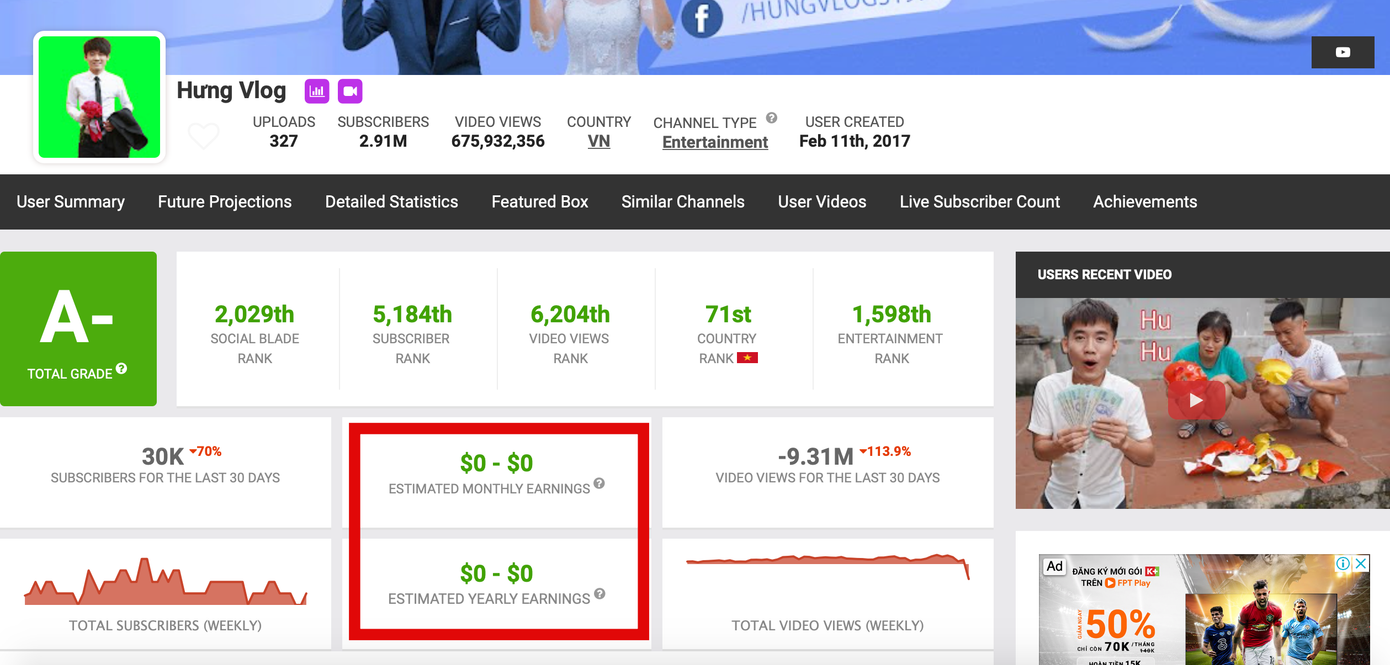1390x665 pixels.
Task: Open the YouTube icon in the top right corner
Action: [1342, 52]
